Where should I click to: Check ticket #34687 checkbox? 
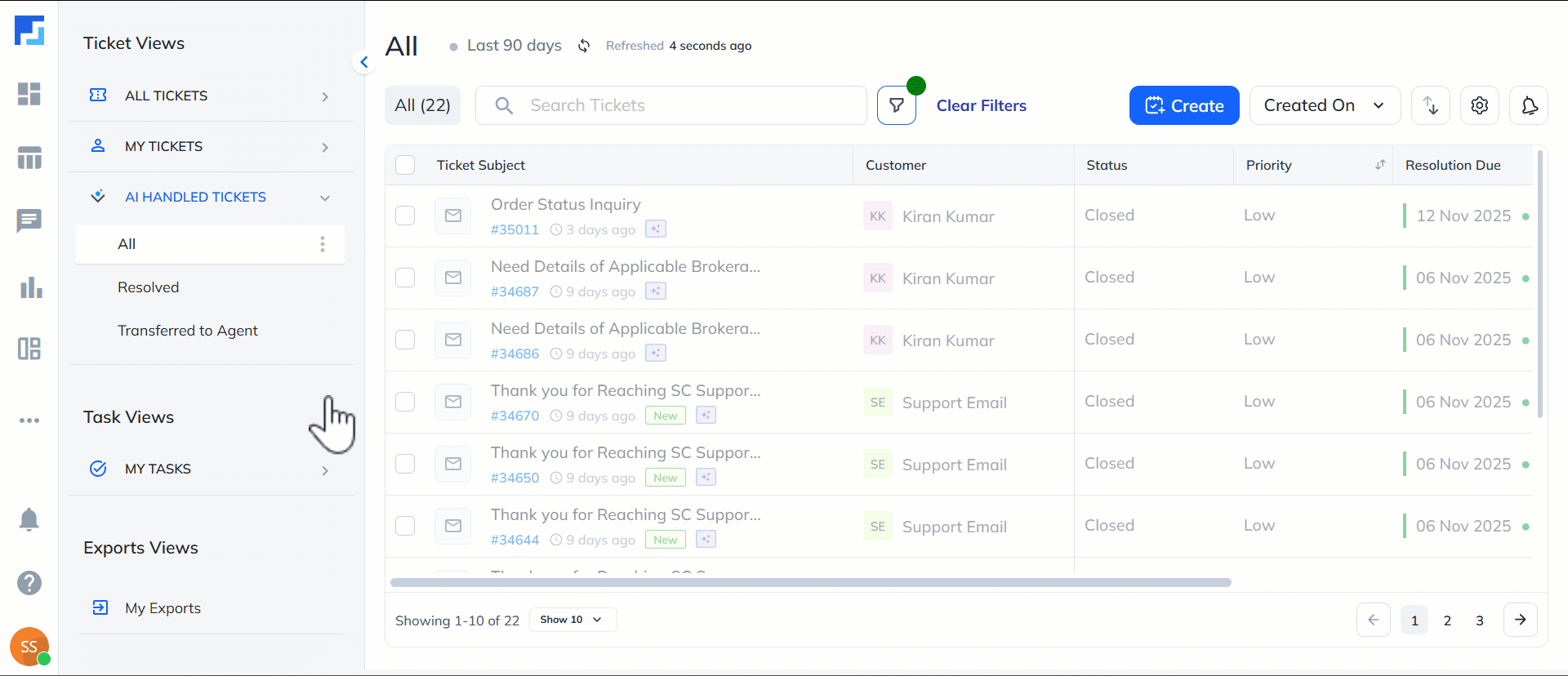click(x=405, y=278)
